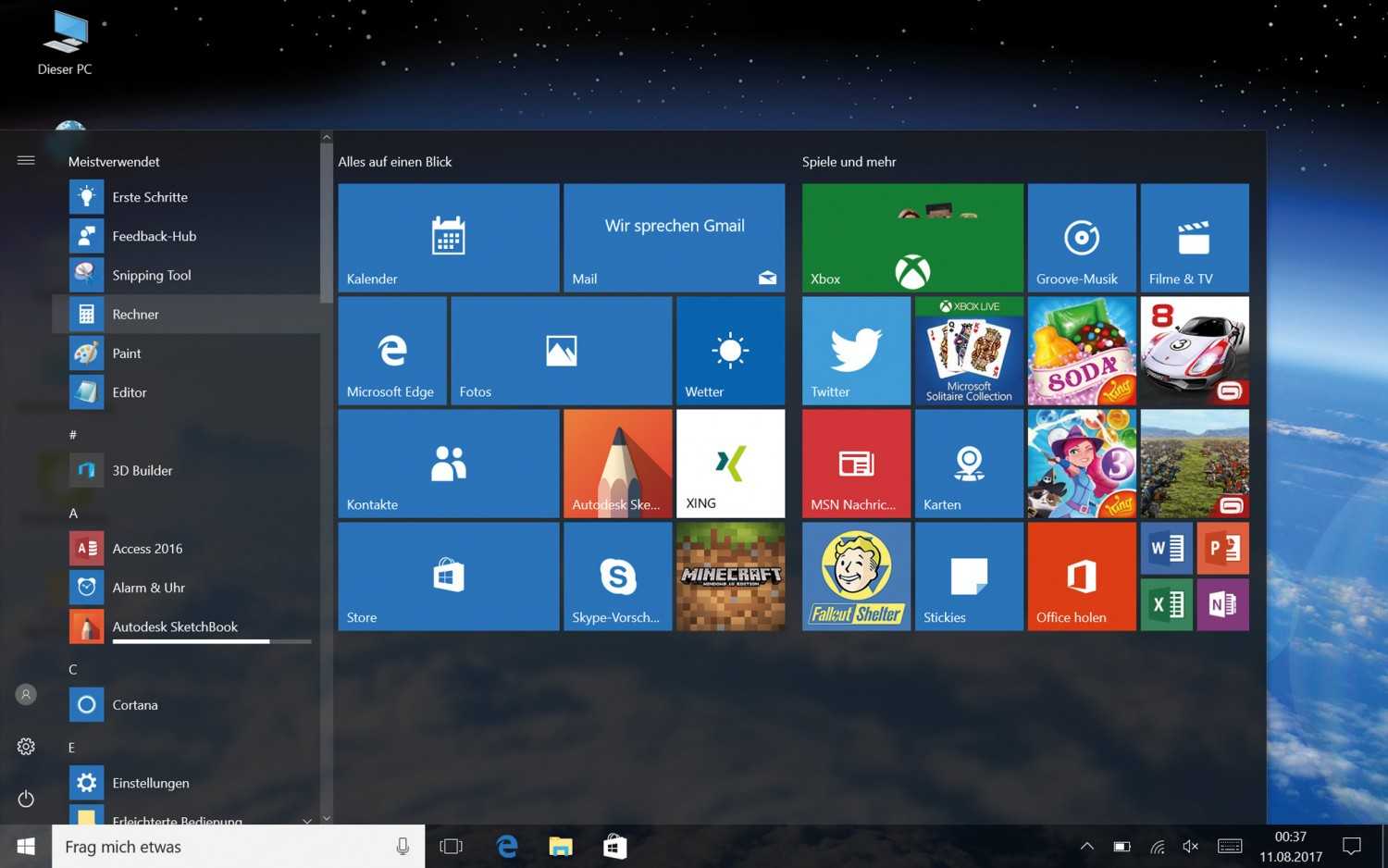Click the Cortana search box
The width and height of the screenshot is (1388, 868).
[x=239, y=847]
